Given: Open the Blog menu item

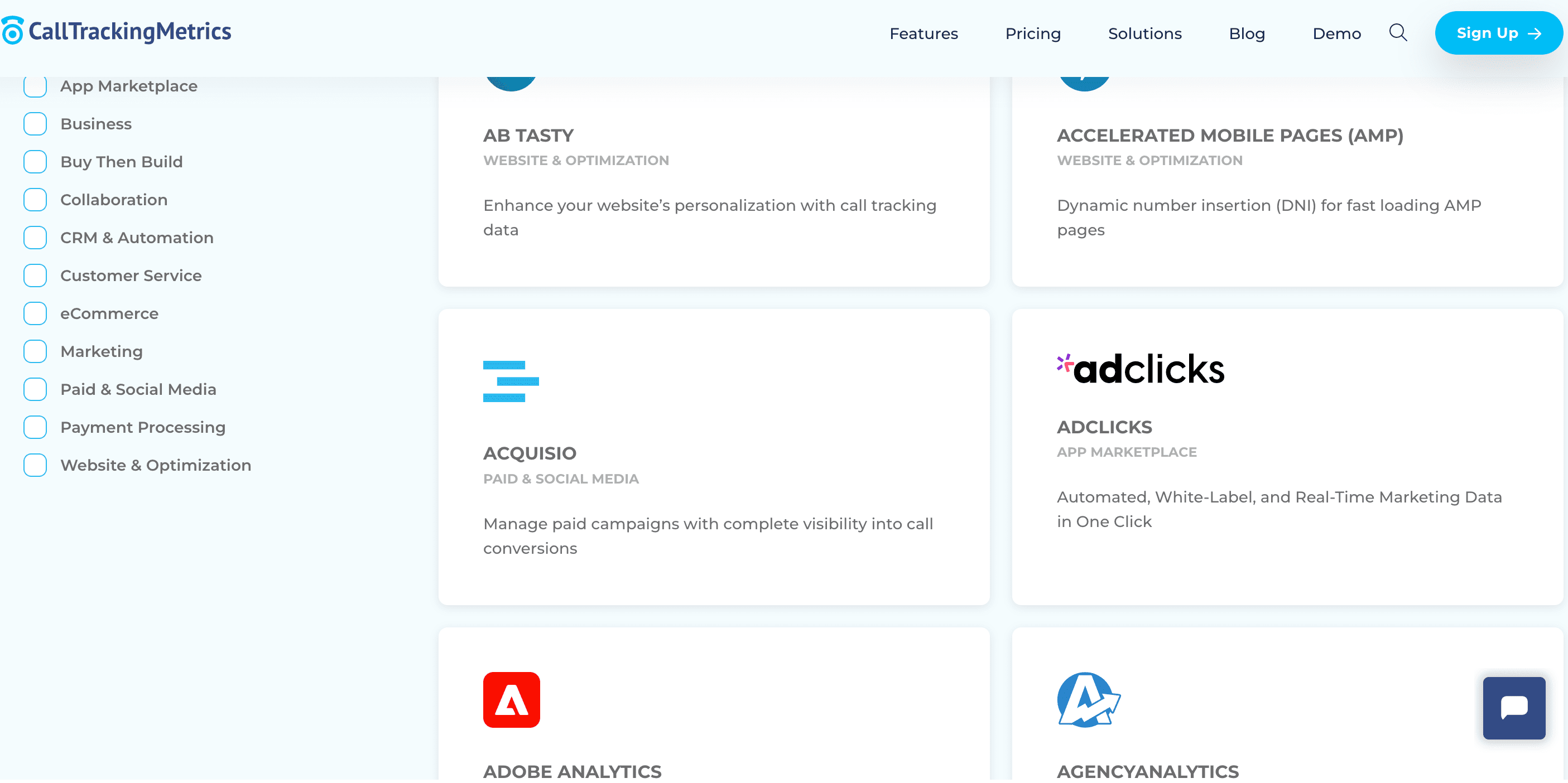Looking at the screenshot, I should (x=1247, y=33).
